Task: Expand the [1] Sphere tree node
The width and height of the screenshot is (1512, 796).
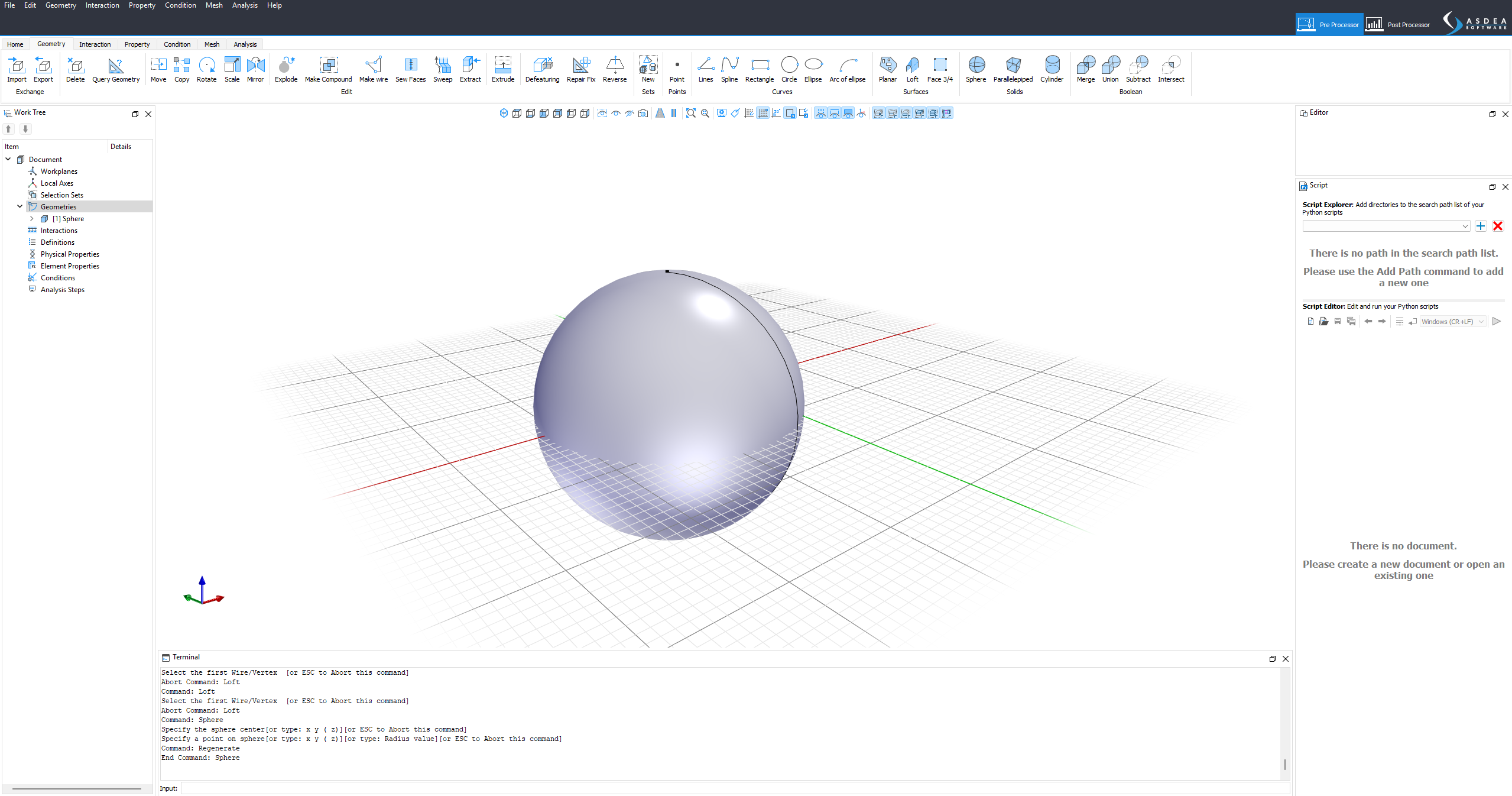Action: coord(32,219)
